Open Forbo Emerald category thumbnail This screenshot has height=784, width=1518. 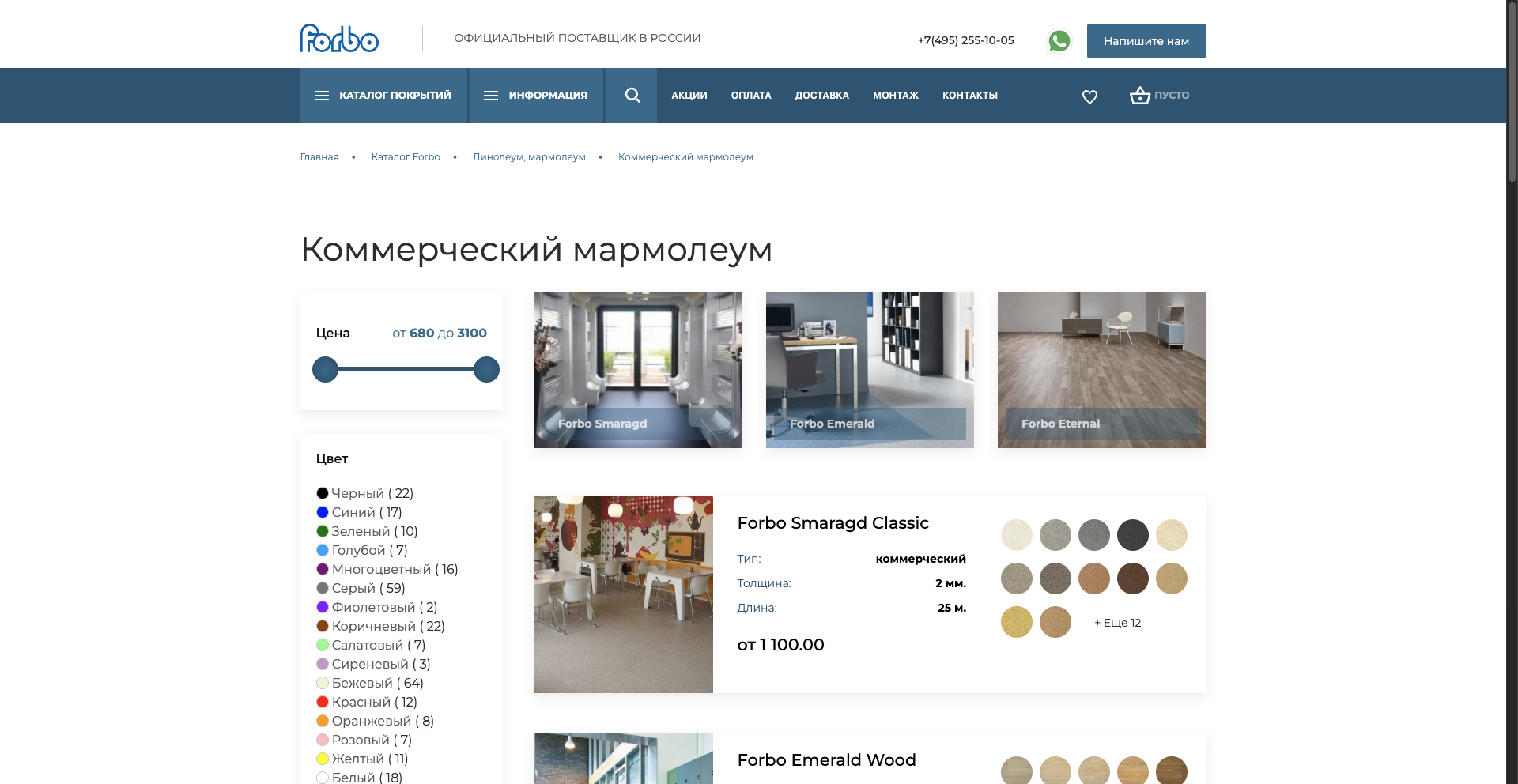click(870, 370)
